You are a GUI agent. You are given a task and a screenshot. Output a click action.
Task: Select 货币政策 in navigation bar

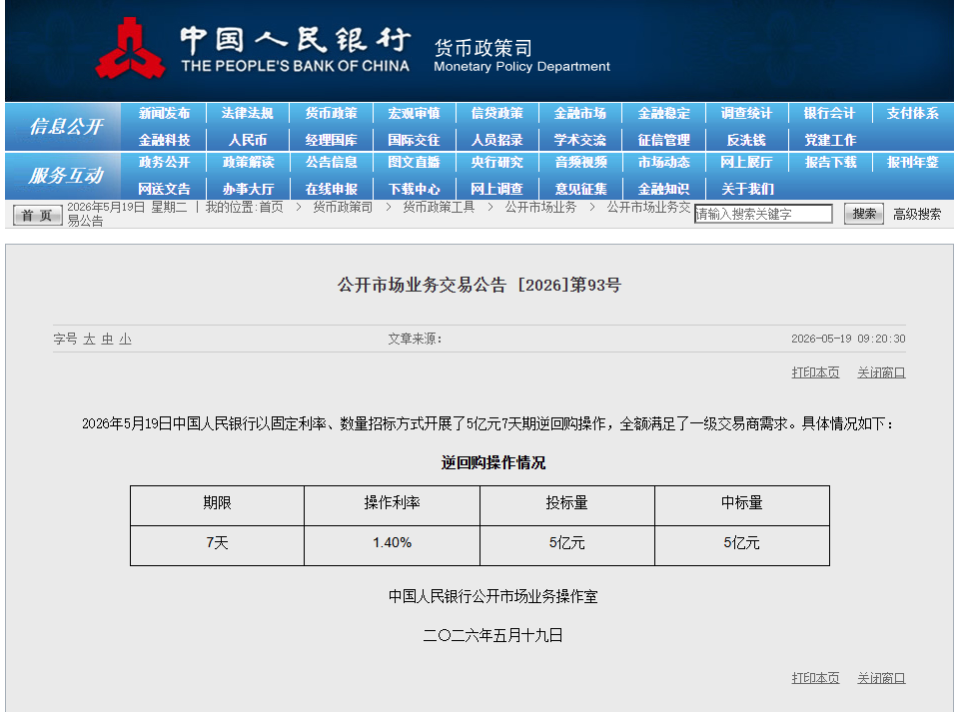tap(331, 113)
